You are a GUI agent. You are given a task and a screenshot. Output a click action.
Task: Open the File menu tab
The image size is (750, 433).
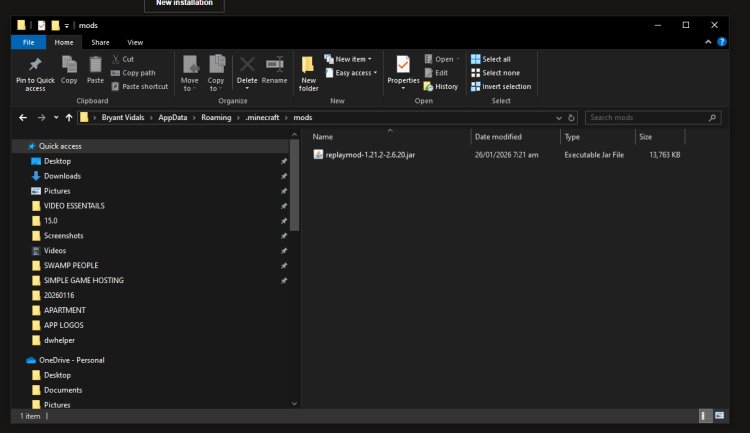(28, 42)
